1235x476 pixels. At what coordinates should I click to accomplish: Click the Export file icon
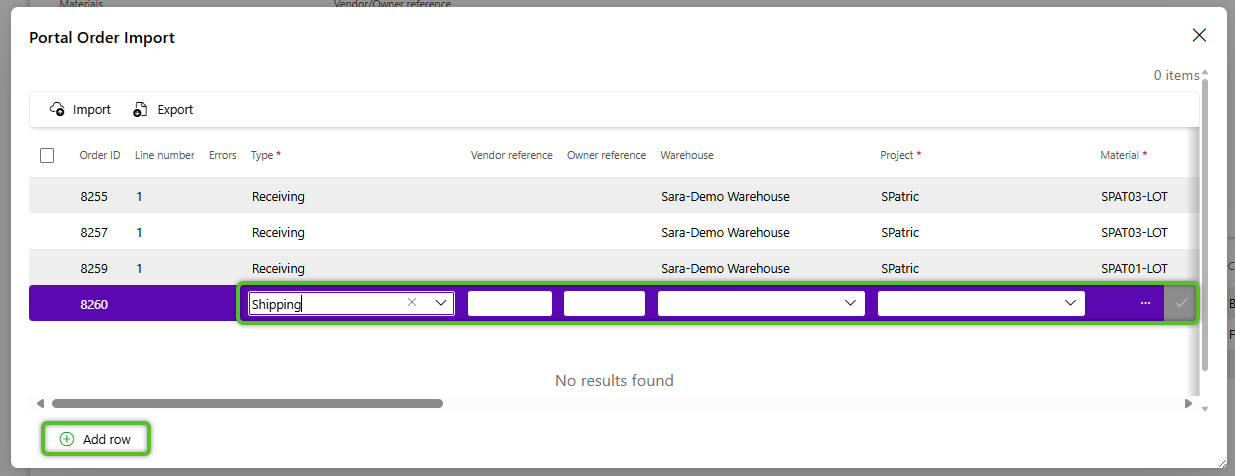click(x=141, y=109)
